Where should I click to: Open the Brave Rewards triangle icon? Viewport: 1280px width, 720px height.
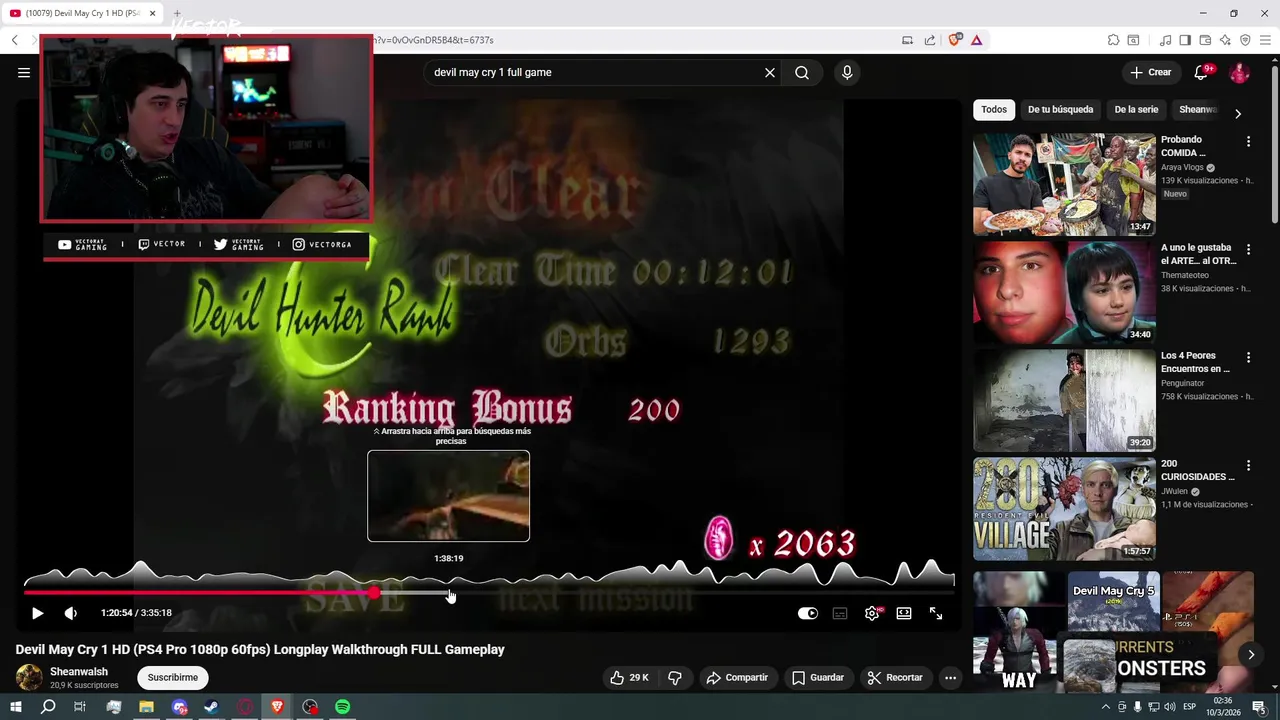(x=976, y=40)
